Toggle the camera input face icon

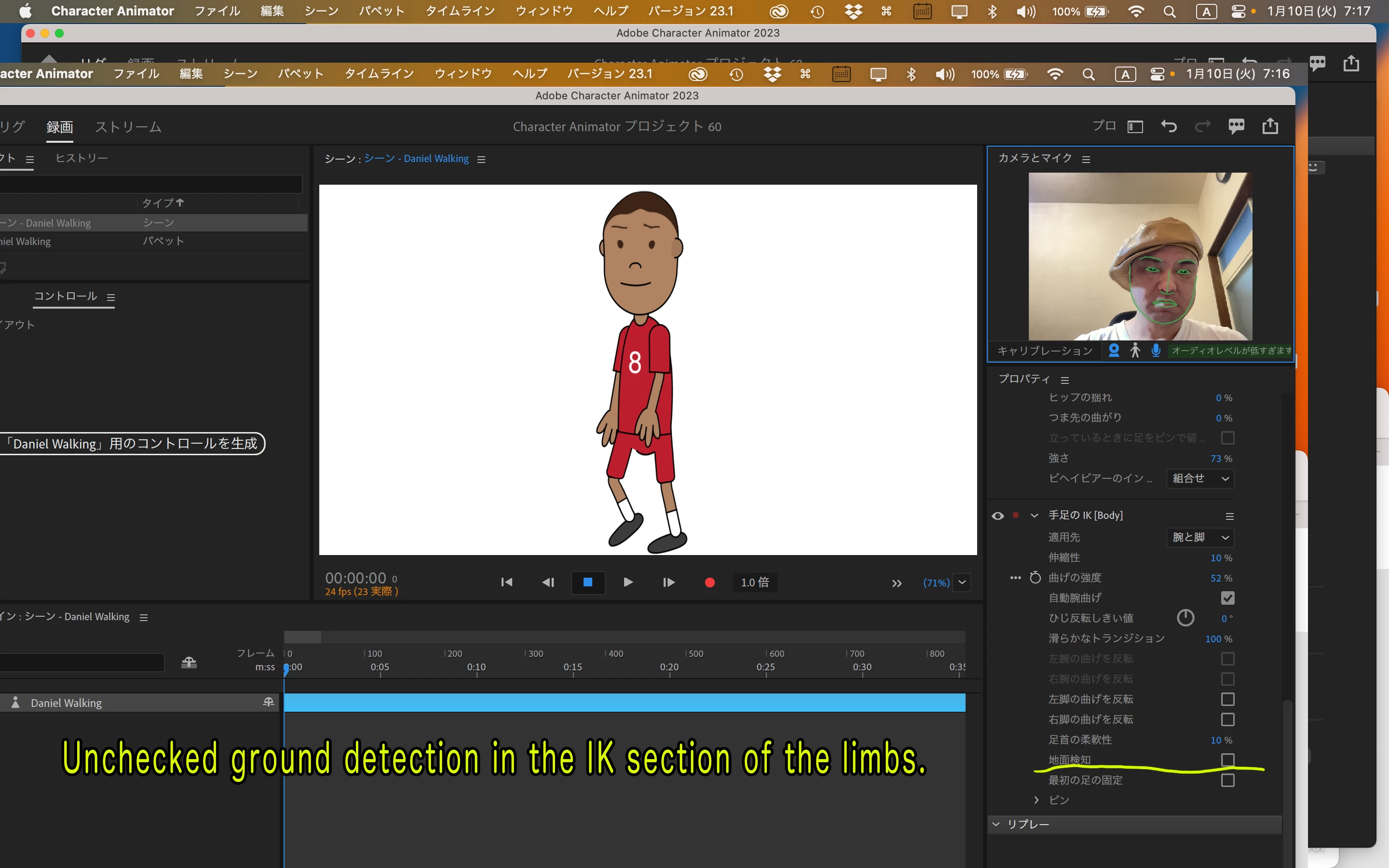pos(1114,350)
